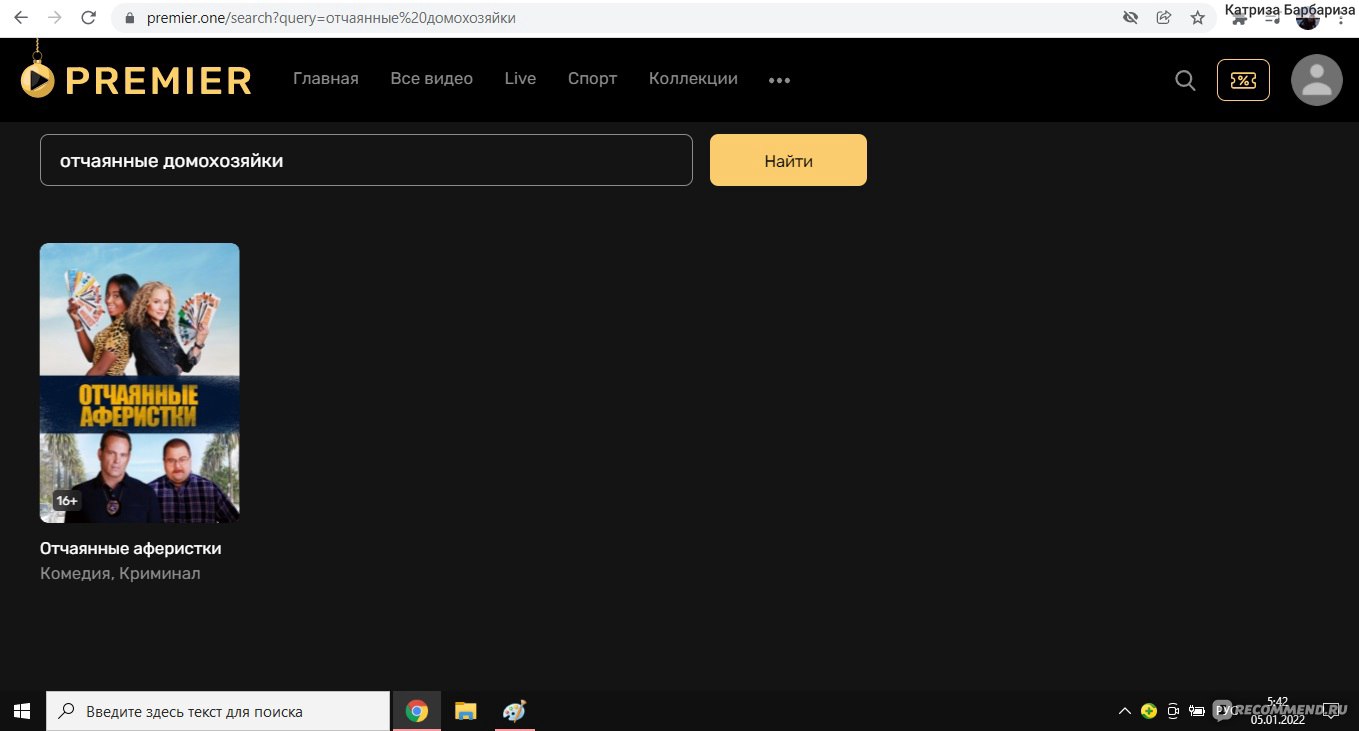Image resolution: width=1359 pixels, height=731 pixels.
Task: Click the site padlock icon
Action: [128, 18]
